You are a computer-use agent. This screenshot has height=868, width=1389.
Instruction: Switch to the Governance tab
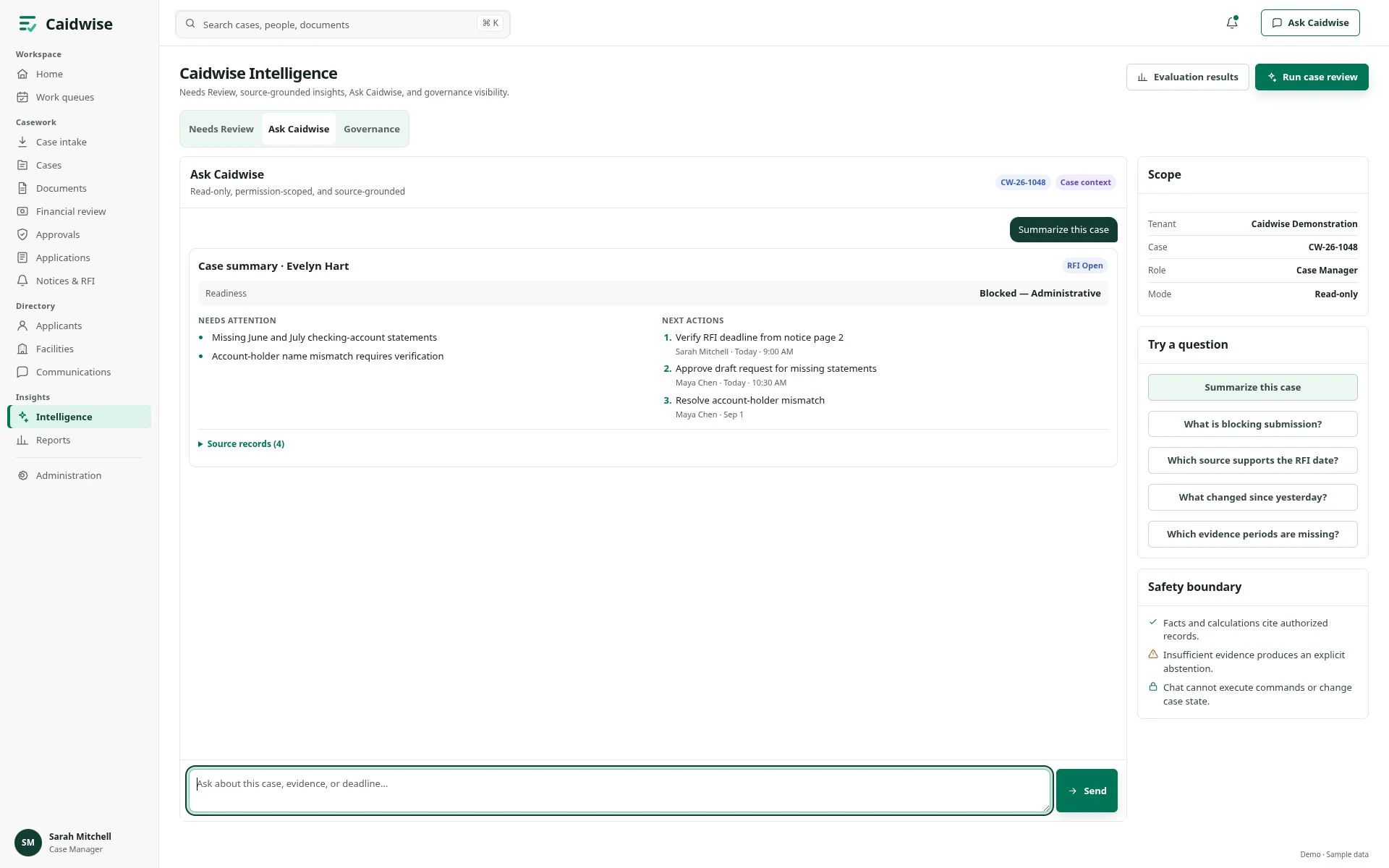click(x=372, y=129)
